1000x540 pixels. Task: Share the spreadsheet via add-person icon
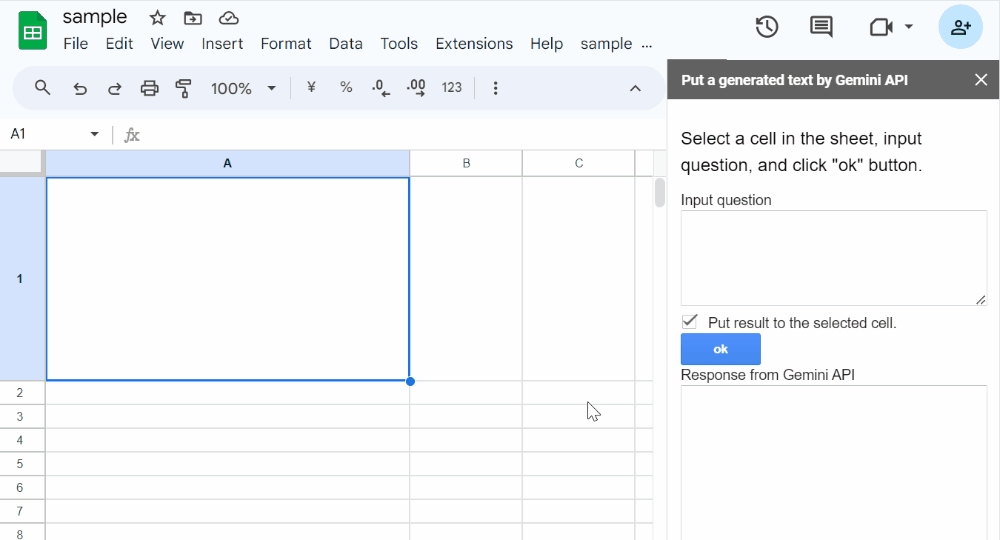tap(960, 27)
